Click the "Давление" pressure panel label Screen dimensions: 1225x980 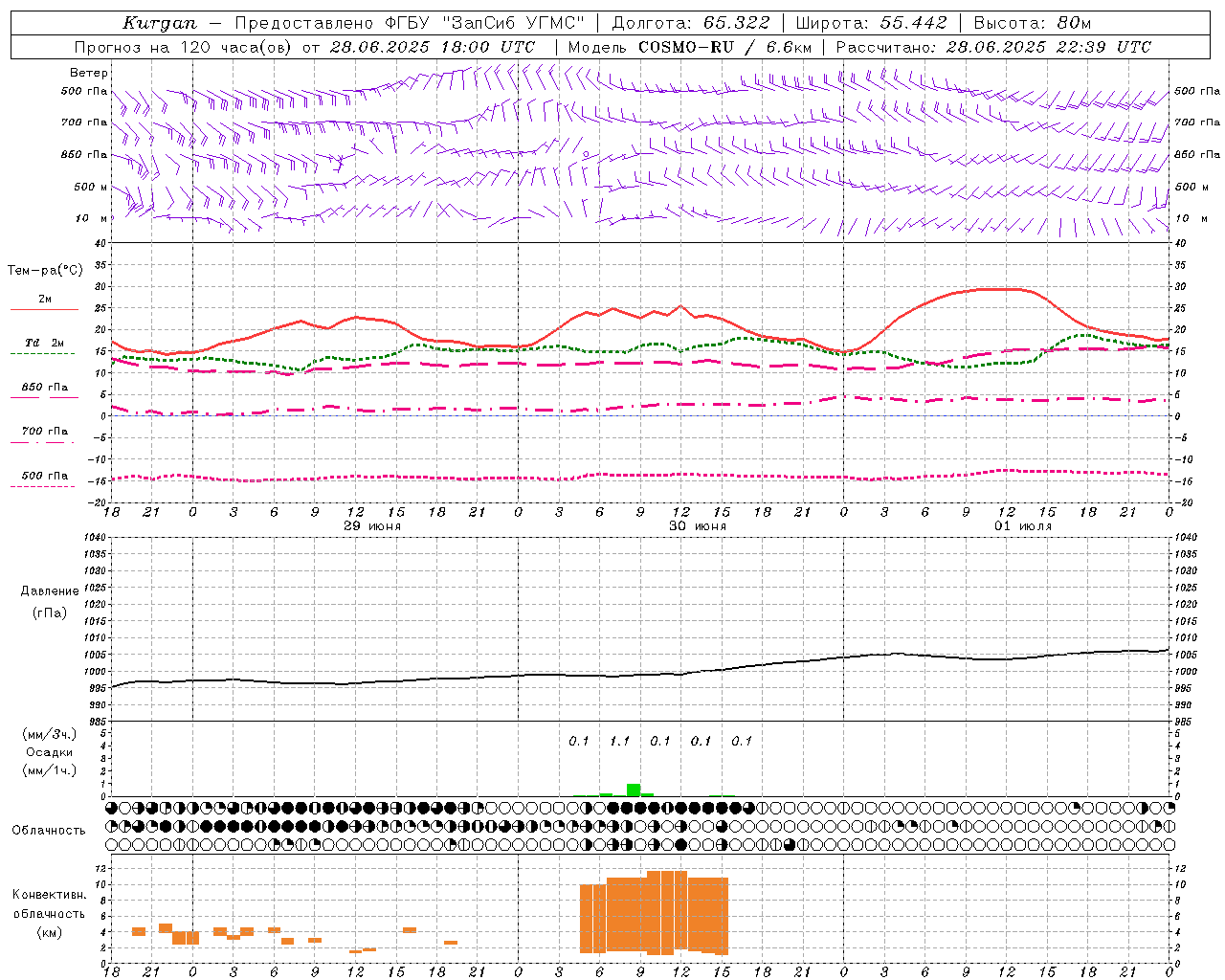click(50, 591)
